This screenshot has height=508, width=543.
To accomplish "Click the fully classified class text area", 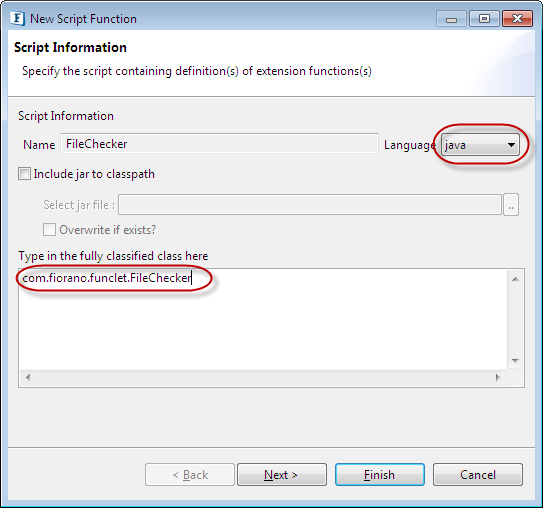I will [263, 319].
